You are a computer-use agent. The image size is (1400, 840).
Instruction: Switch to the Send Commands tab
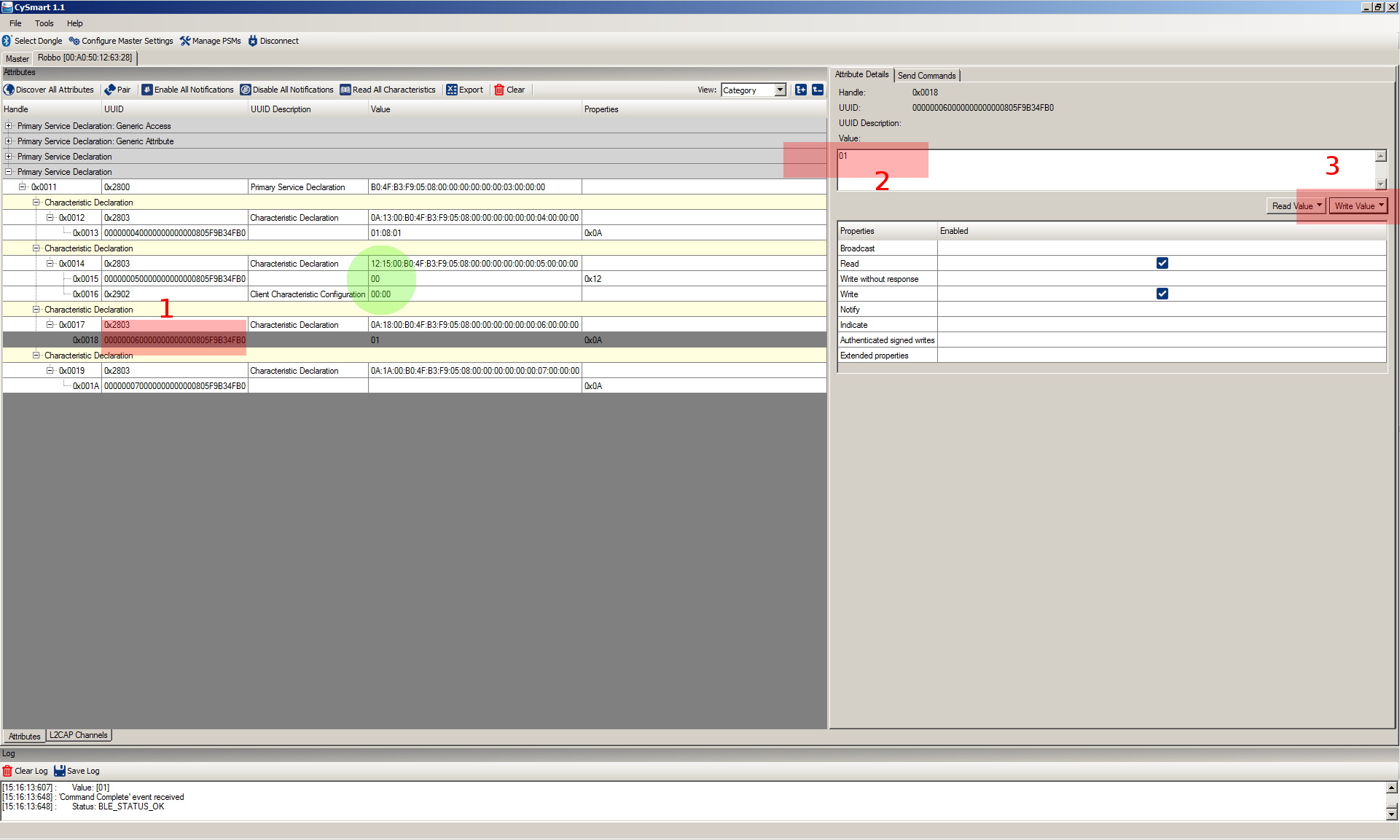tap(926, 76)
